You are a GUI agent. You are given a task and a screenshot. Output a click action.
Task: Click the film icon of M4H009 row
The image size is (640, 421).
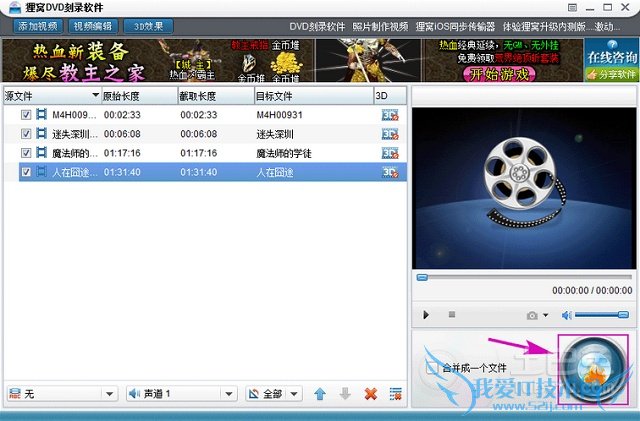(x=41, y=114)
